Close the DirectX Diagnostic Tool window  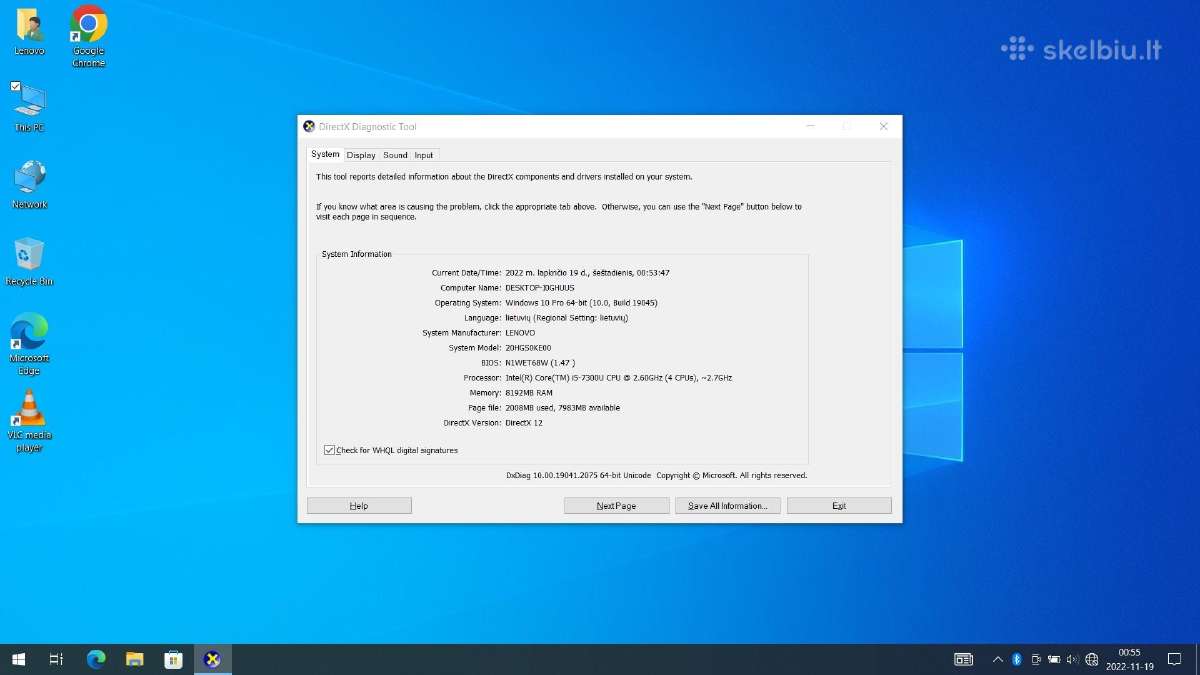tap(883, 126)
